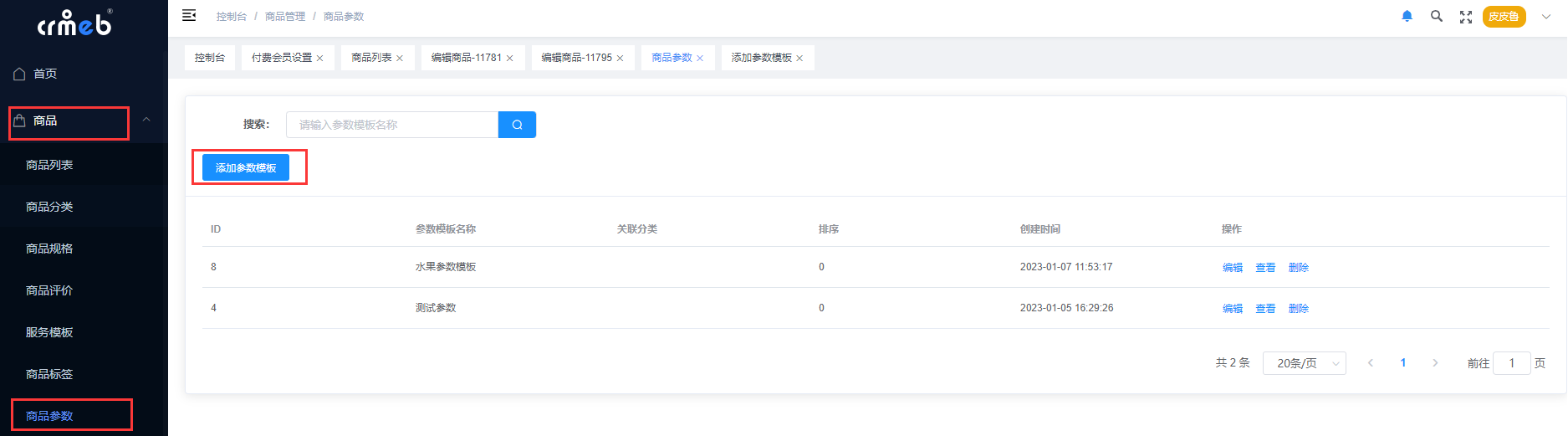1568x436 pixels.
Task: Close the 商品列表 tab
Action: click(x=400, y=59)
